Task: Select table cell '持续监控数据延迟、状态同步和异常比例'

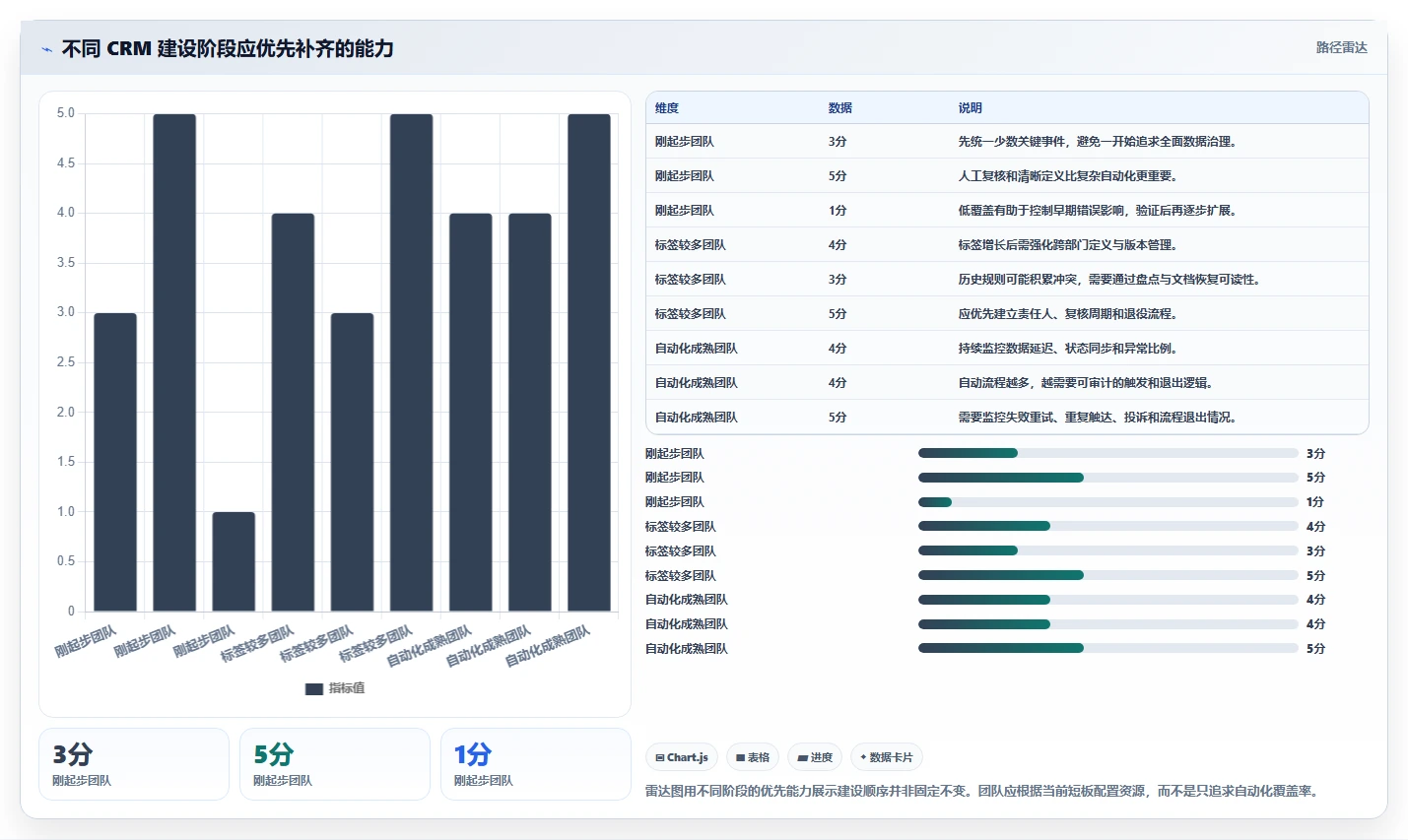Action: [1067, 349]
